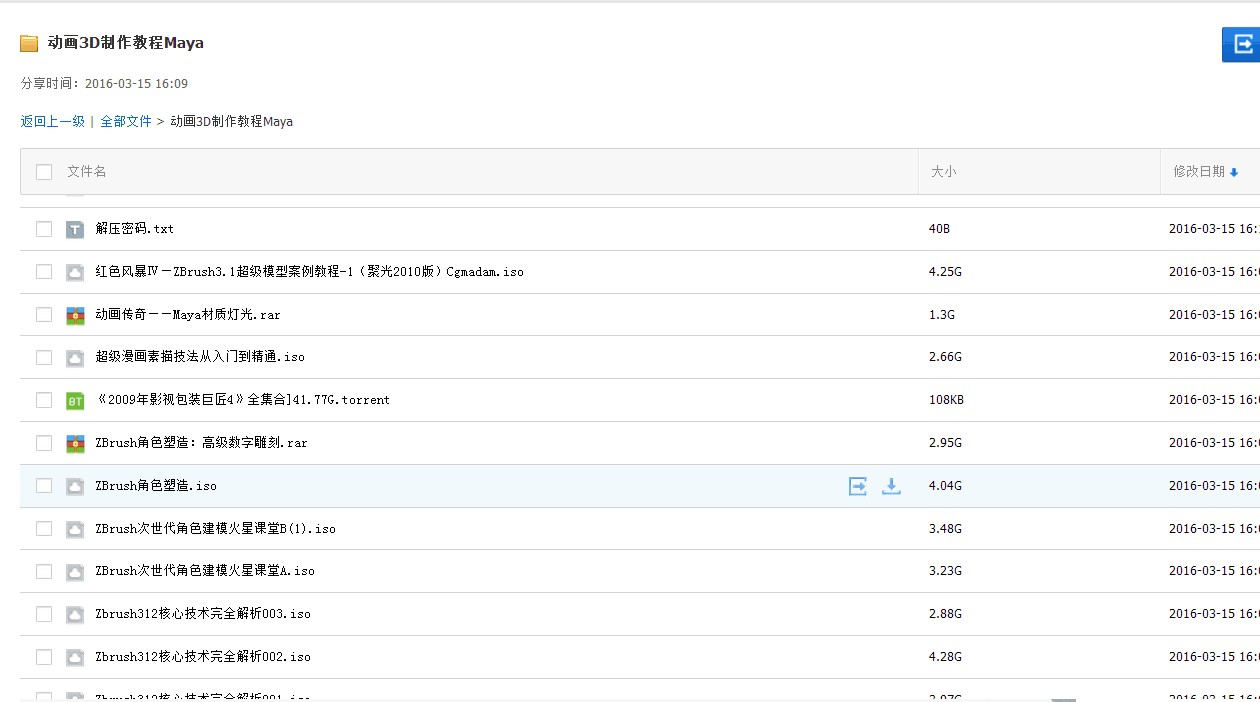The image size is (1260, 702).
Task: Click the archive icon for ZBrush角色塑造：高级数字雕刻.rar
Action: (x=75, y=443)
